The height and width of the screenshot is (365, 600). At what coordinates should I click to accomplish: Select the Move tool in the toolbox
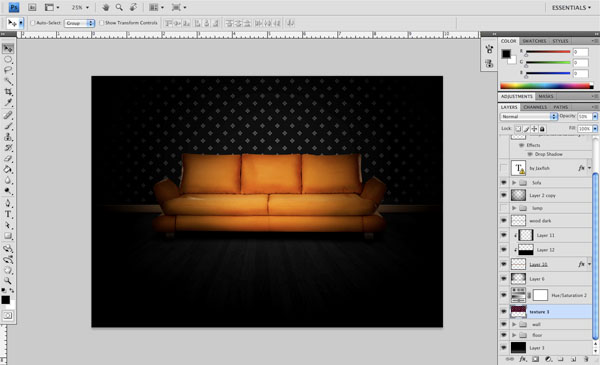pyautogui.click(x=8, y=49)
